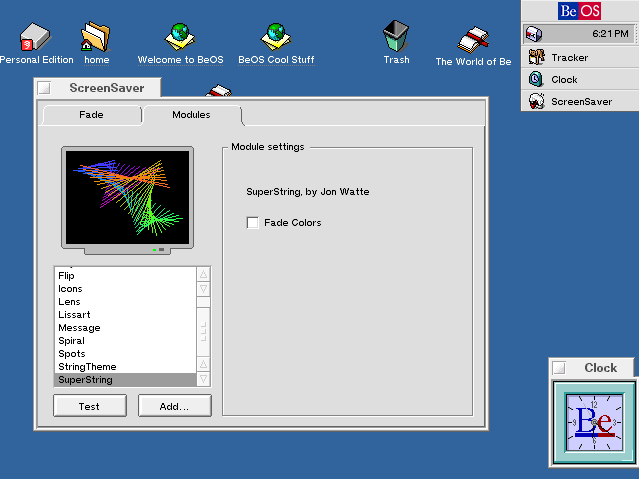Screen dimensions: 640x480
Task: Select Spots in the module list
Action: tap(125, 354)
